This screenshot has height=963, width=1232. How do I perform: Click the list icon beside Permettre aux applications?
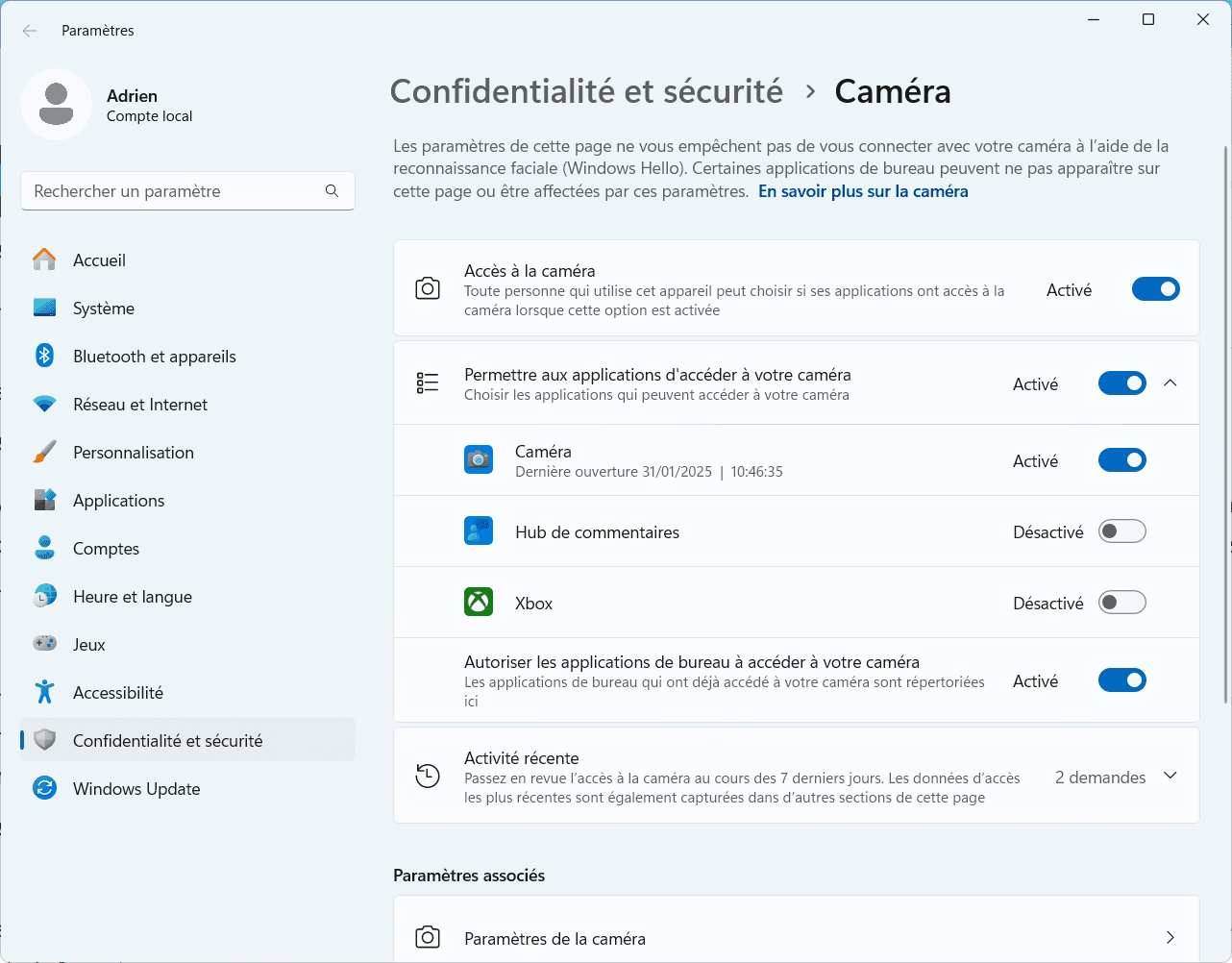428,383
